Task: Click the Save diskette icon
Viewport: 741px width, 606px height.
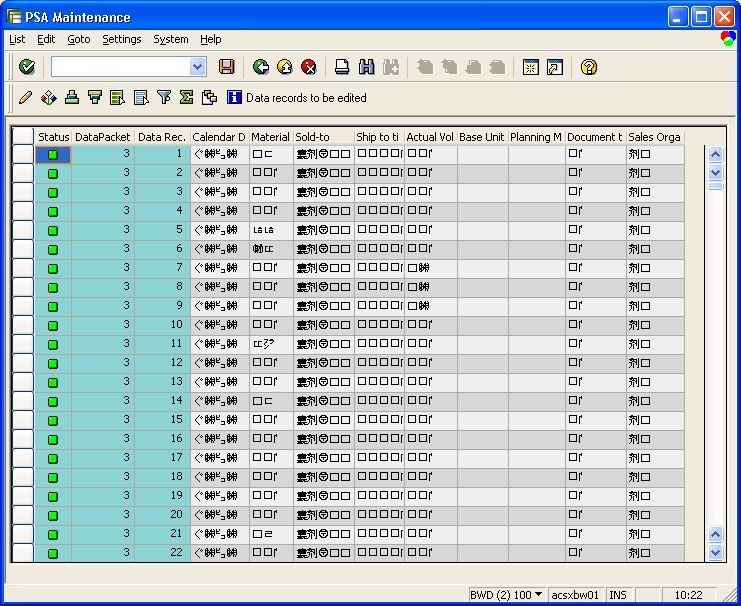Action: click(x=227, y=67)
